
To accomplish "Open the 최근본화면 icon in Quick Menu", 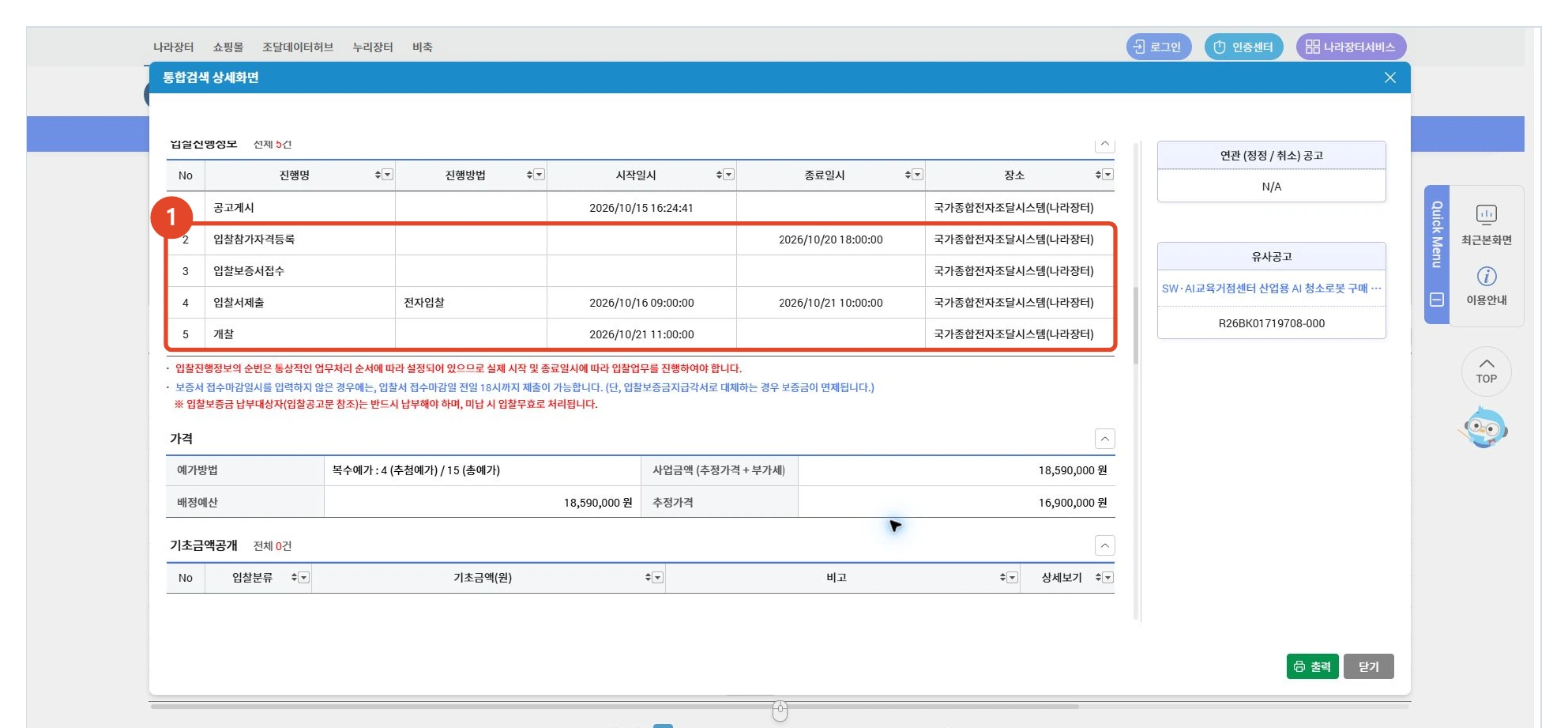I will point(1486,225).
